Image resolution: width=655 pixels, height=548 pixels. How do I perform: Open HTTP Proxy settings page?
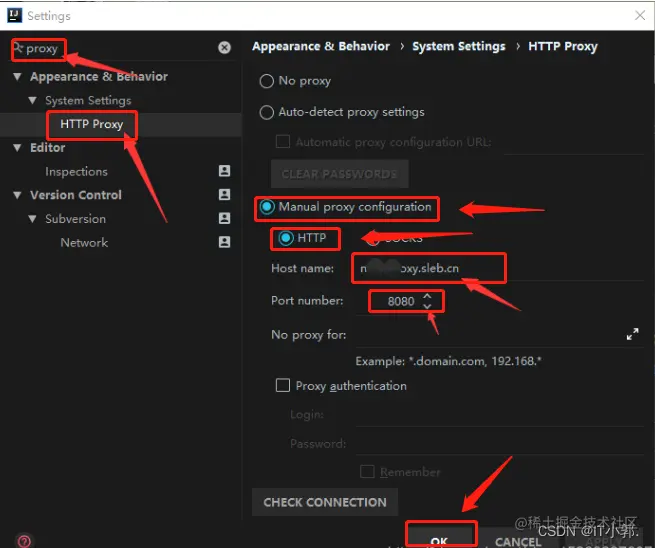(91, 124)
